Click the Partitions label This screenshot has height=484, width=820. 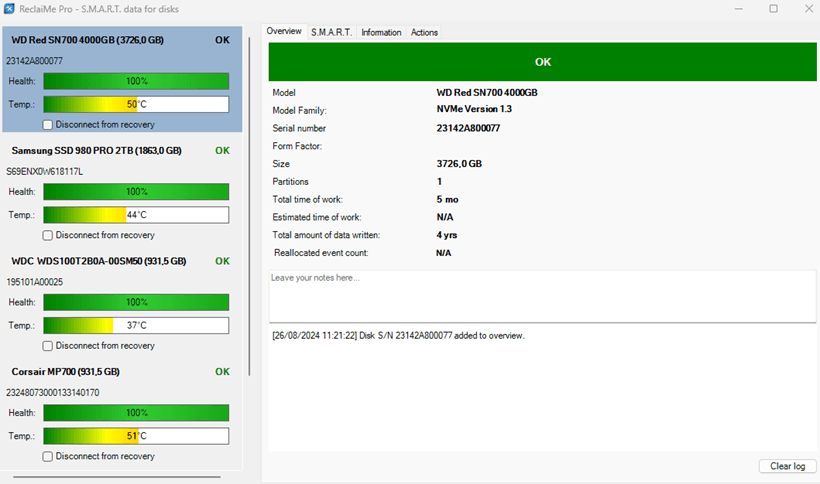coord(290,182)
